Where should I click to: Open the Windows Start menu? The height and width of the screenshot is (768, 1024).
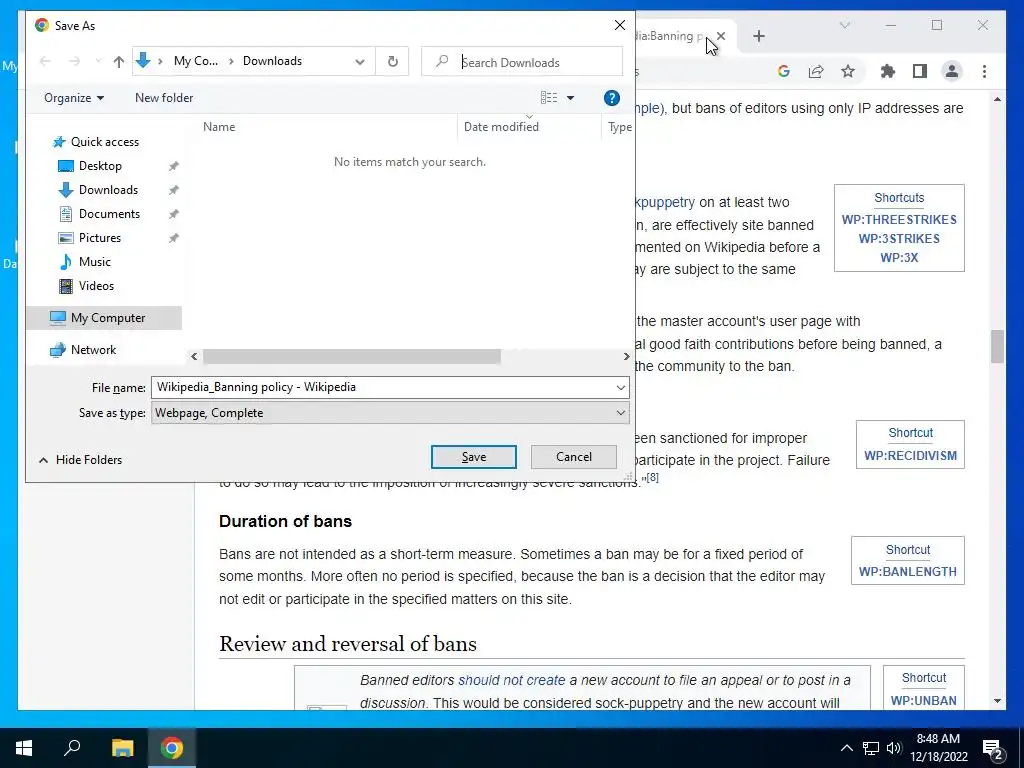coord(24,748)
